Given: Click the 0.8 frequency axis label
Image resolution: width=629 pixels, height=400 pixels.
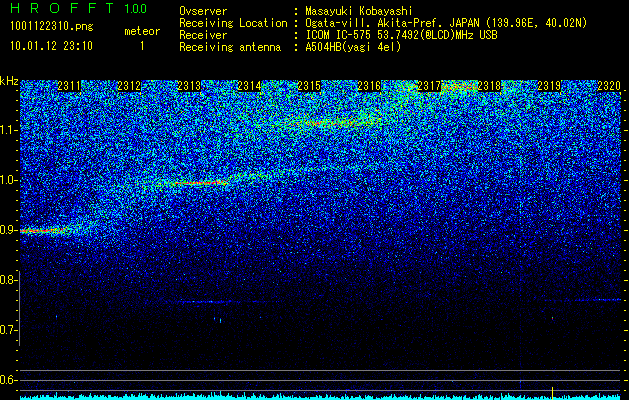Looking at the screenshot, I should (8, 280).
